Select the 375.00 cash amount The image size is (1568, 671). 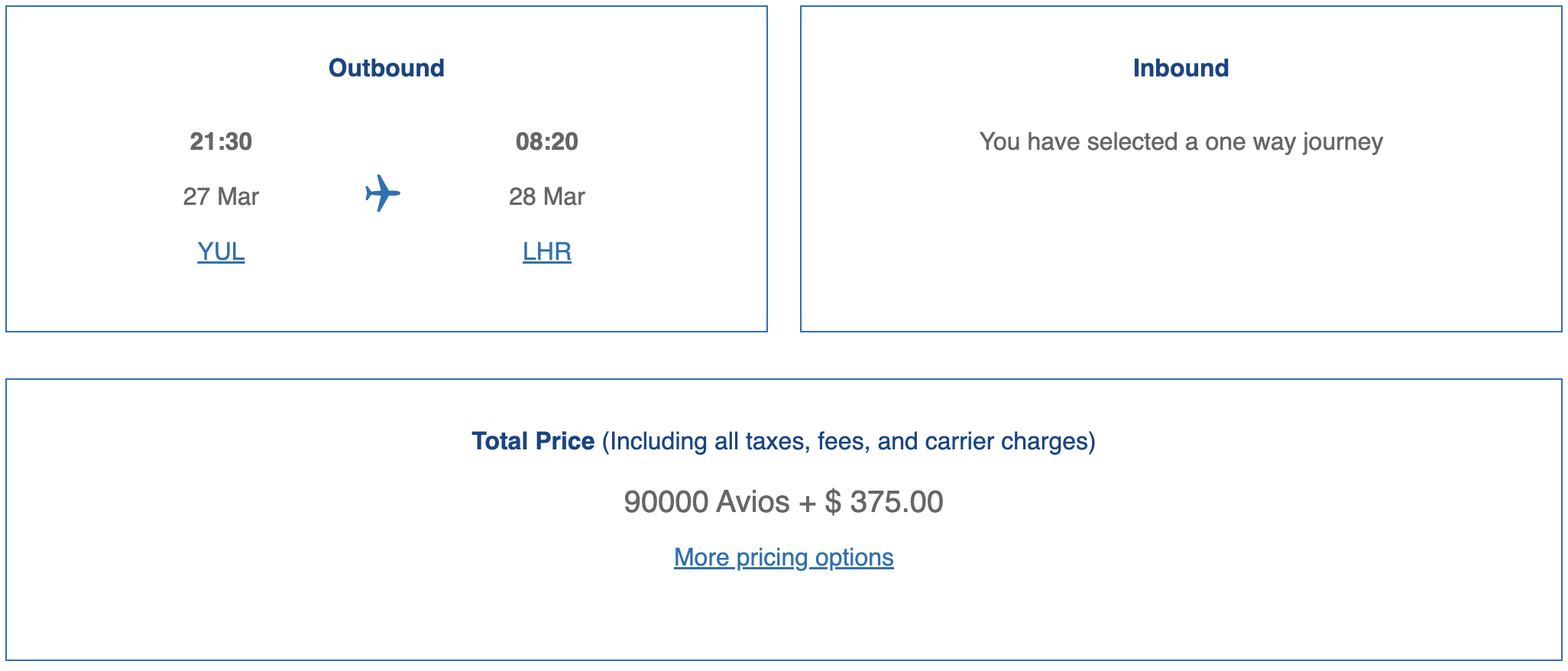pyautogui.click(x=896, y=502)
